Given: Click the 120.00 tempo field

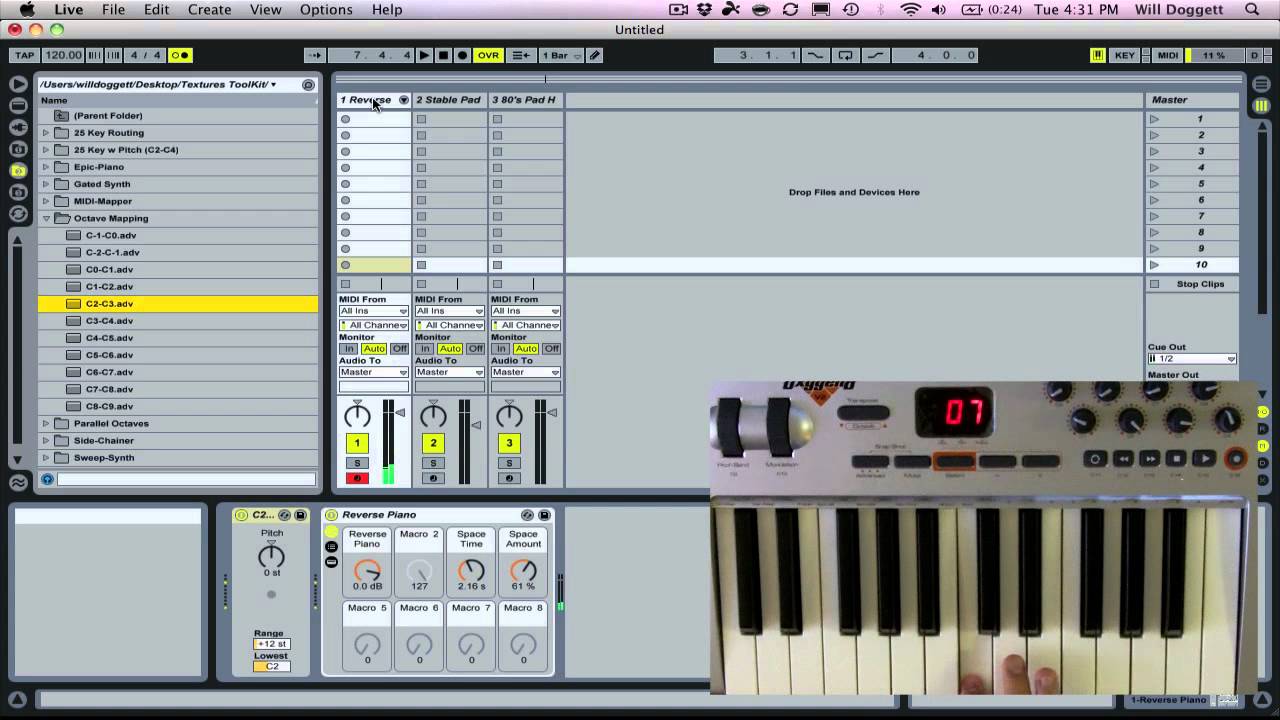Looking at the screenshot, I should [64, 55].
